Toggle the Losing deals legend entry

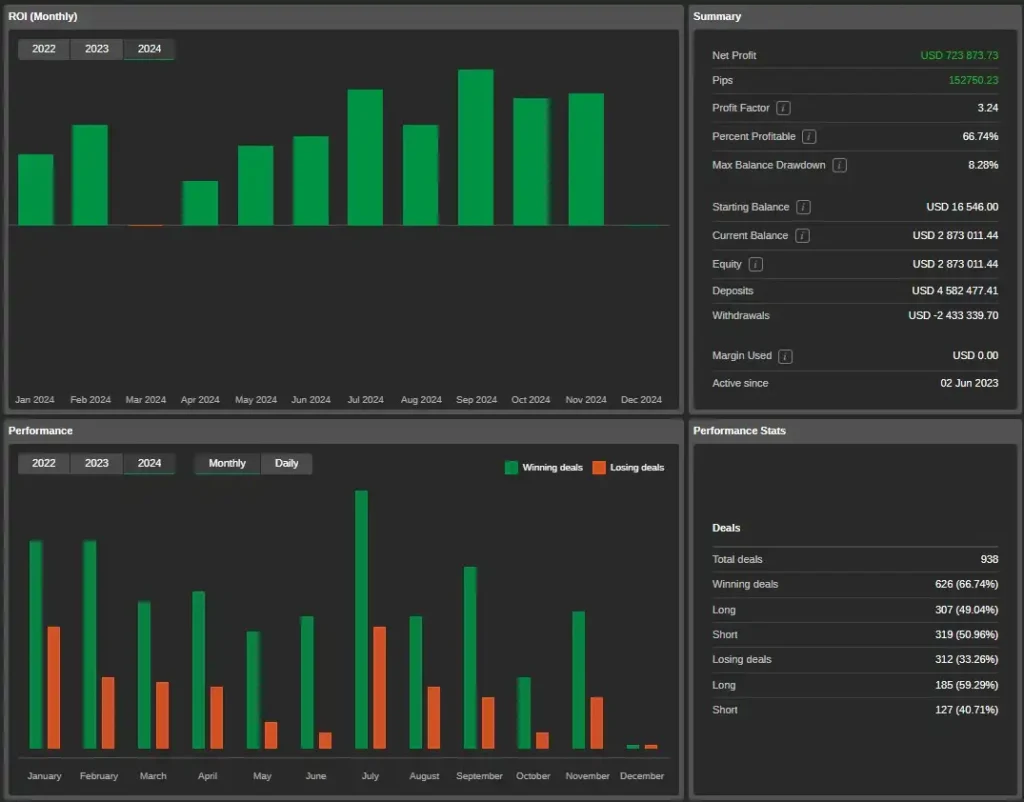pyautogui.click(x=628, y=467)
